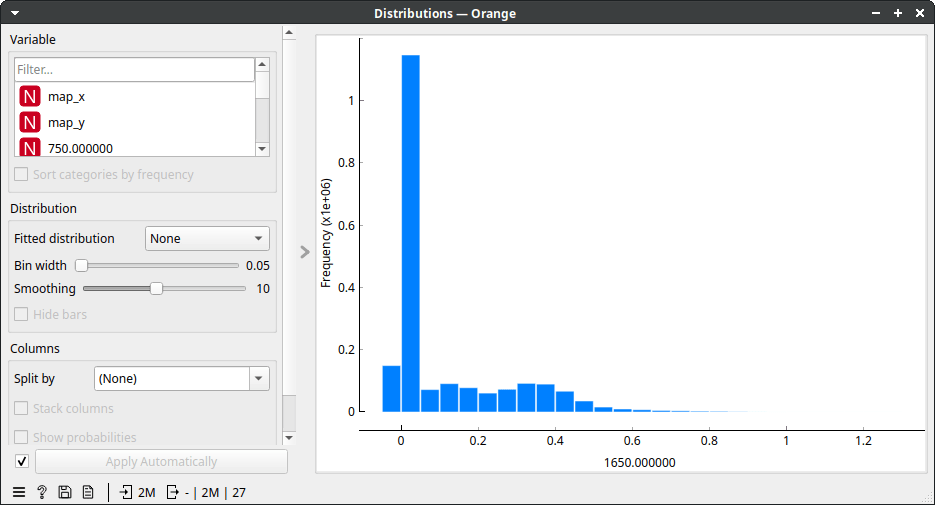Click control panel scroll up arrow

(289, 32)
